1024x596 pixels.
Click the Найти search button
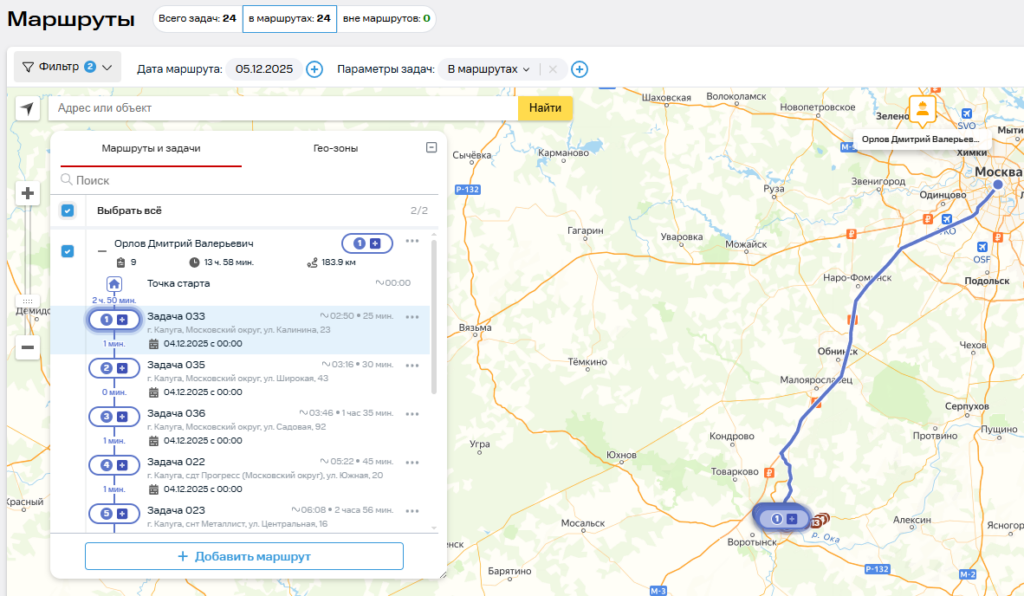coord(545,108)
